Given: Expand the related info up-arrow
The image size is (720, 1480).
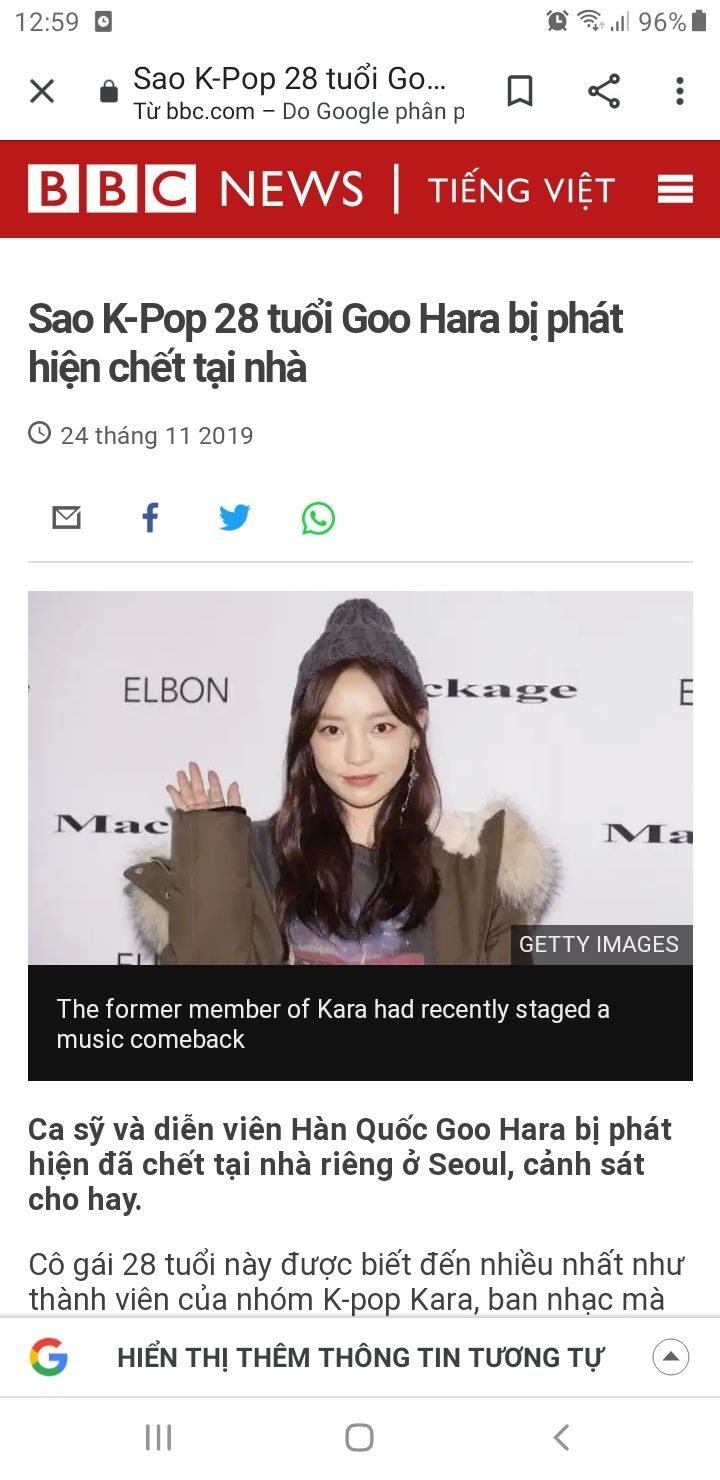Looking at the screenshot, I should tap(671, 1357).
